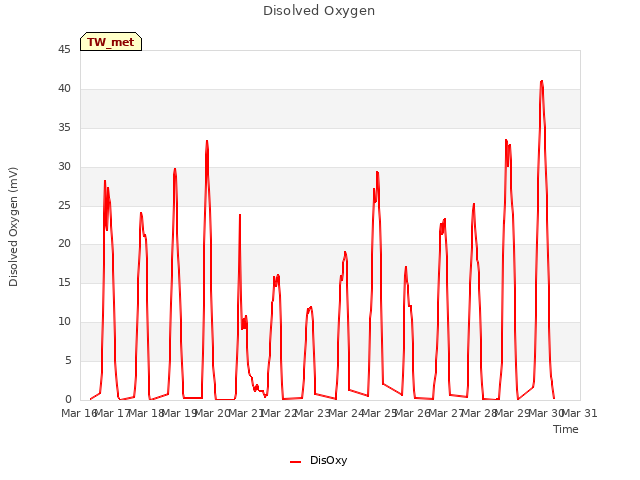Click the Mar 31 x-axis label
The width and height of the screenshot is (640, 480).
580,413
